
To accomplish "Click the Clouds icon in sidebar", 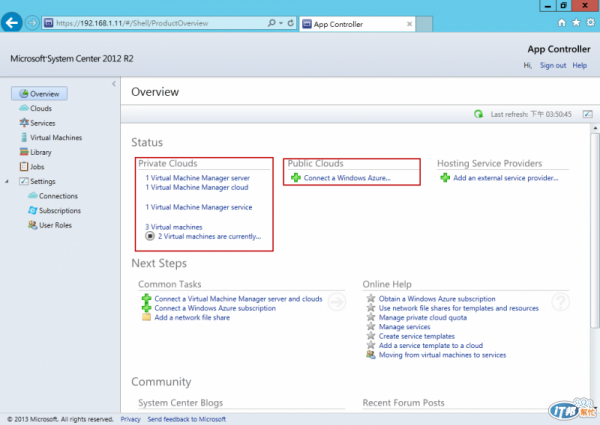I will pyautogui.click(x=24, y=108).
